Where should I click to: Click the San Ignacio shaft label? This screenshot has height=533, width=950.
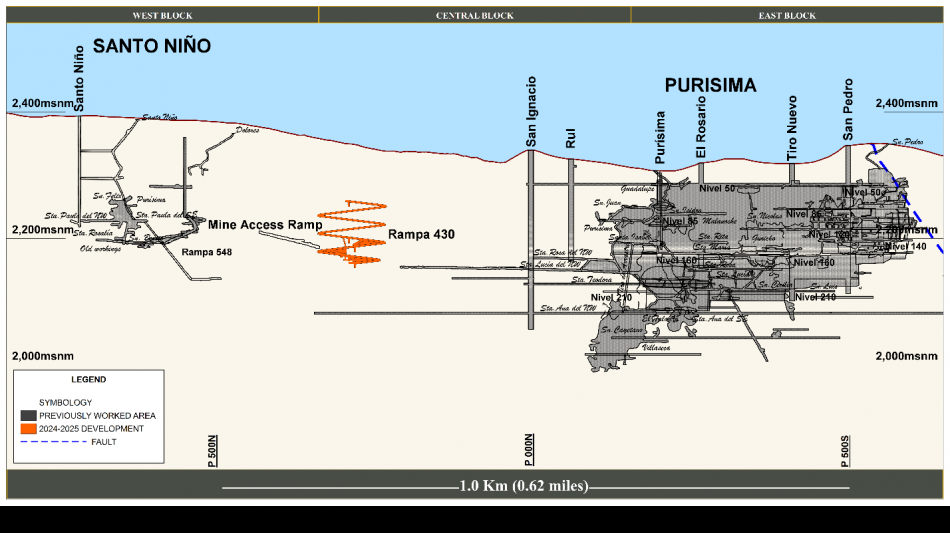click(x=532, y=111)
